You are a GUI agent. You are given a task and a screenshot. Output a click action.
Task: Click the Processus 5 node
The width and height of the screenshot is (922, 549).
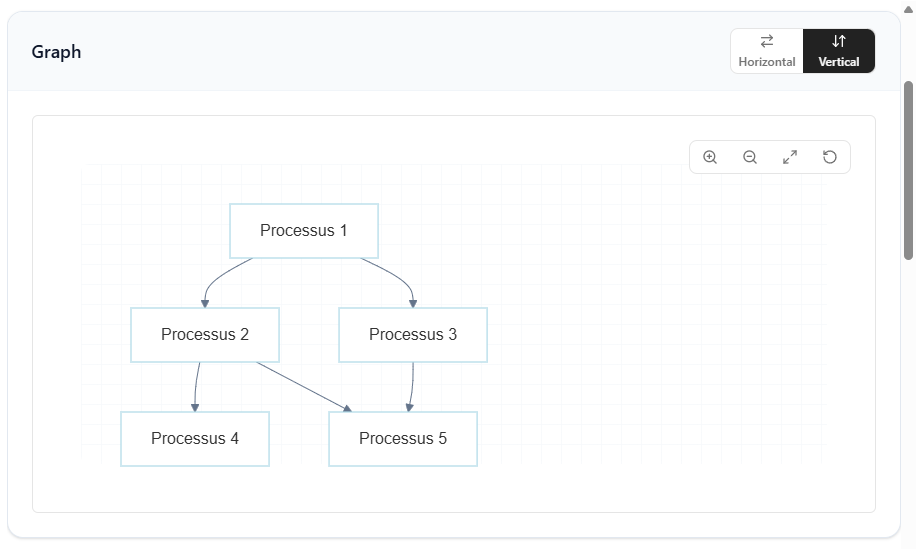[x=403, y=439]
